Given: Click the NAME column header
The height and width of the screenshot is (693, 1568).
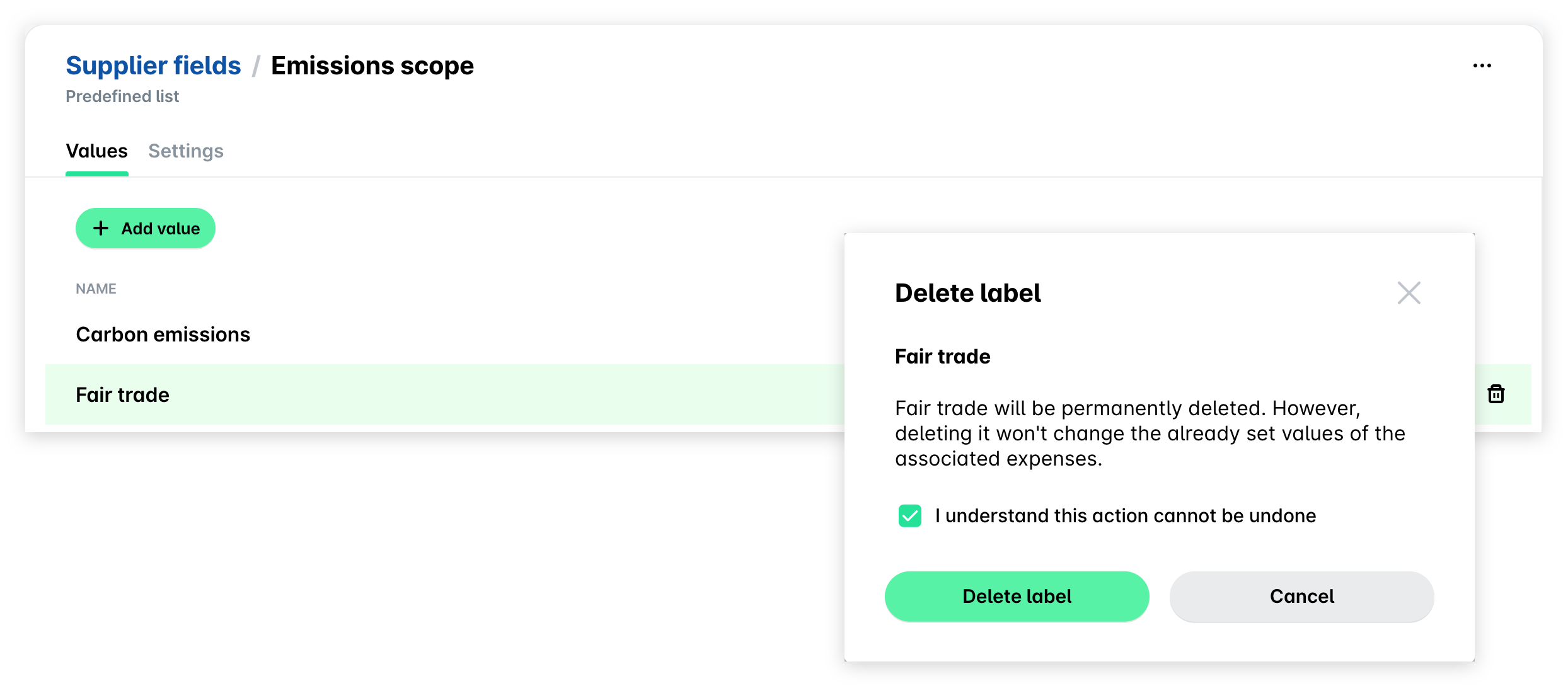Looking at the screenshot, I should tap(96, 289).
